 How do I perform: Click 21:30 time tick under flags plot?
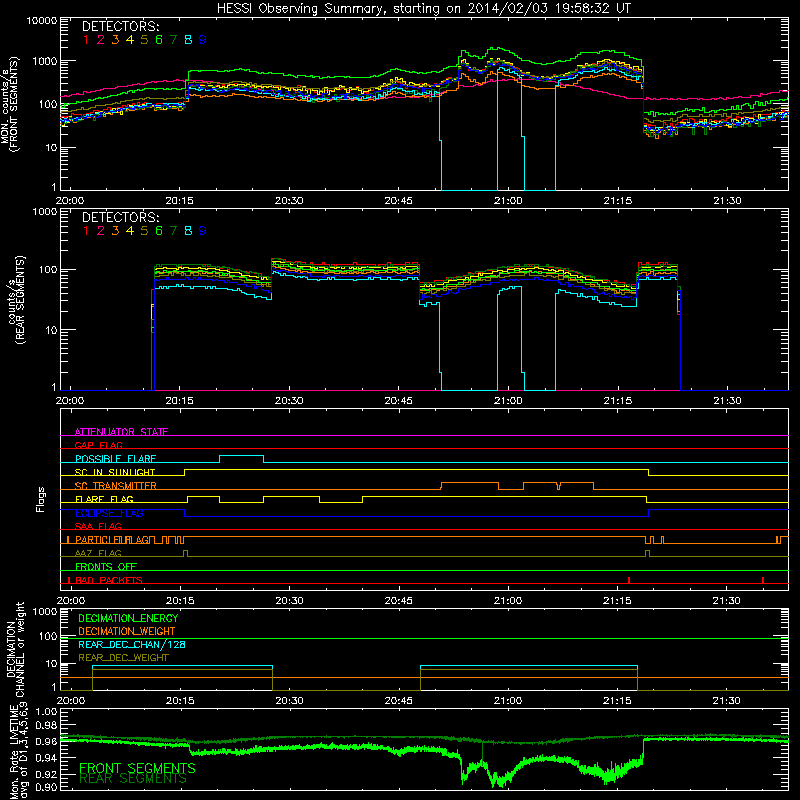727,601
